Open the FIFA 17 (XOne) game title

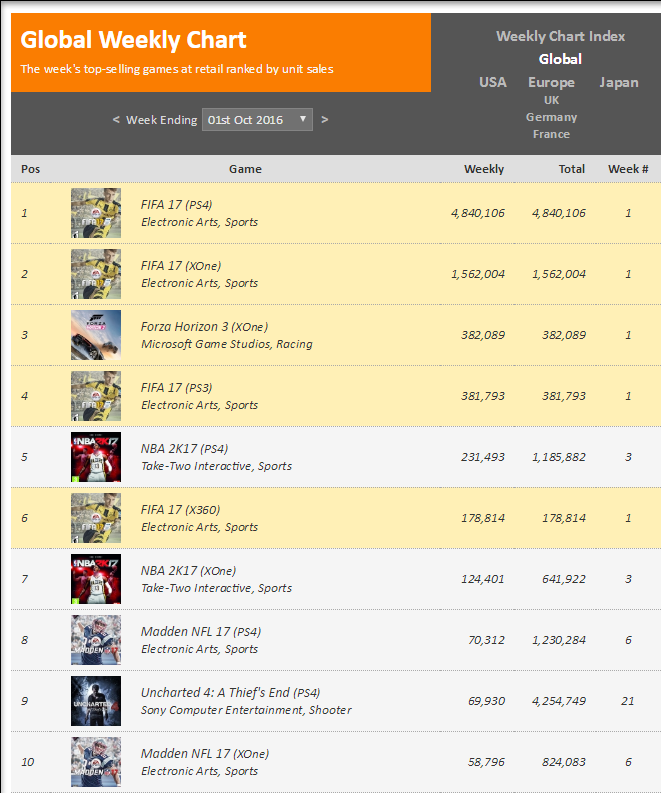pyautogui.click(x=181, y=266)
